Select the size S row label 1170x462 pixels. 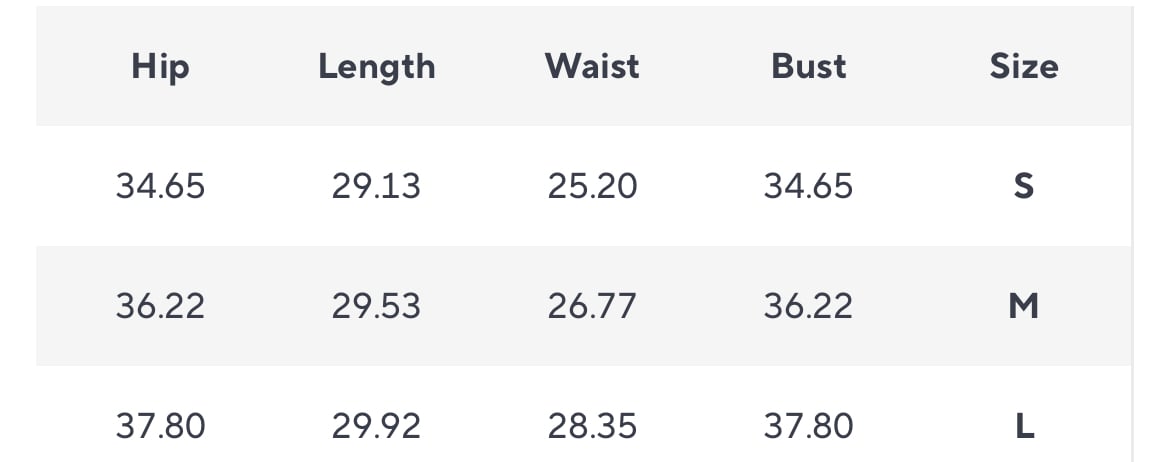[x=1024, y=186]
